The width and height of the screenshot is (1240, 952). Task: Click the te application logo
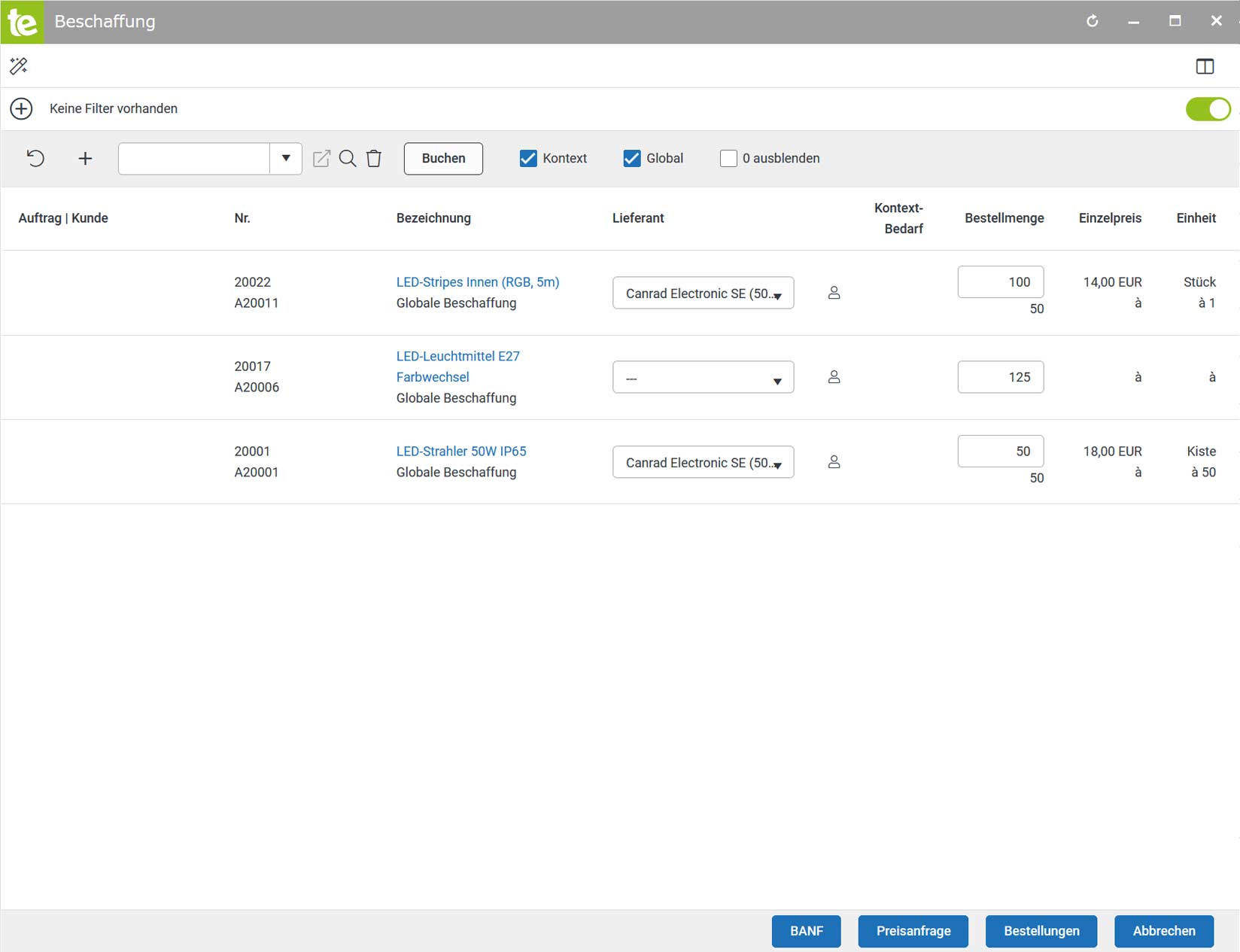click(x=22, y=22)
